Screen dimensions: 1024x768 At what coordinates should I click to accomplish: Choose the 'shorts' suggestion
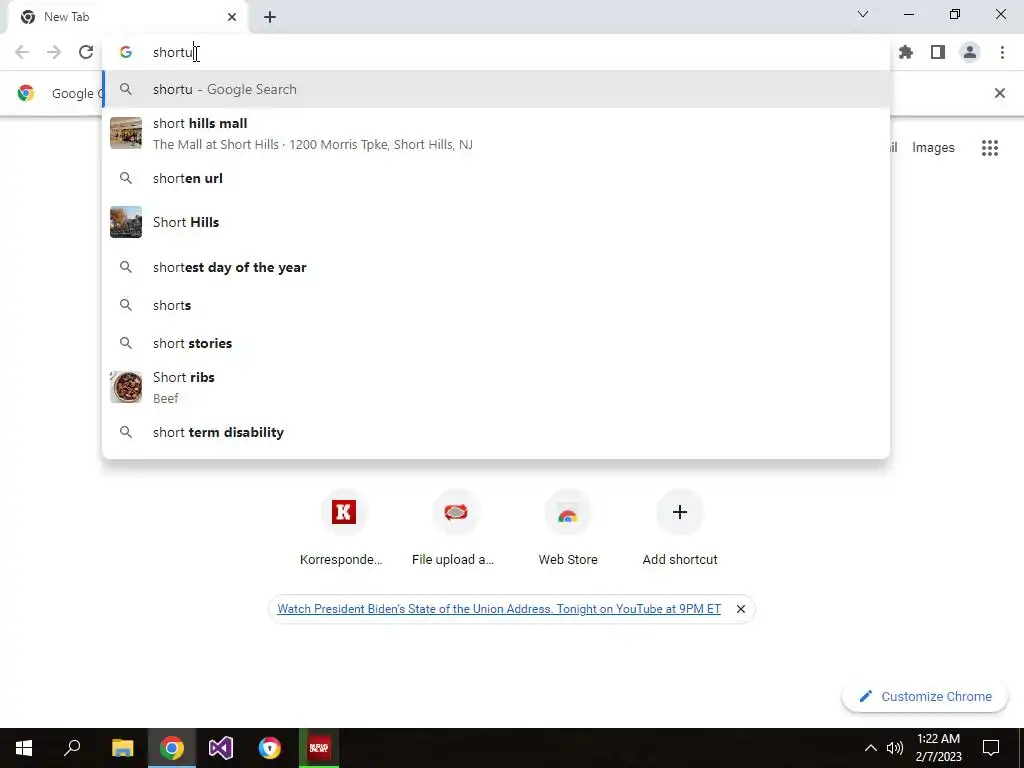[496, 305]
